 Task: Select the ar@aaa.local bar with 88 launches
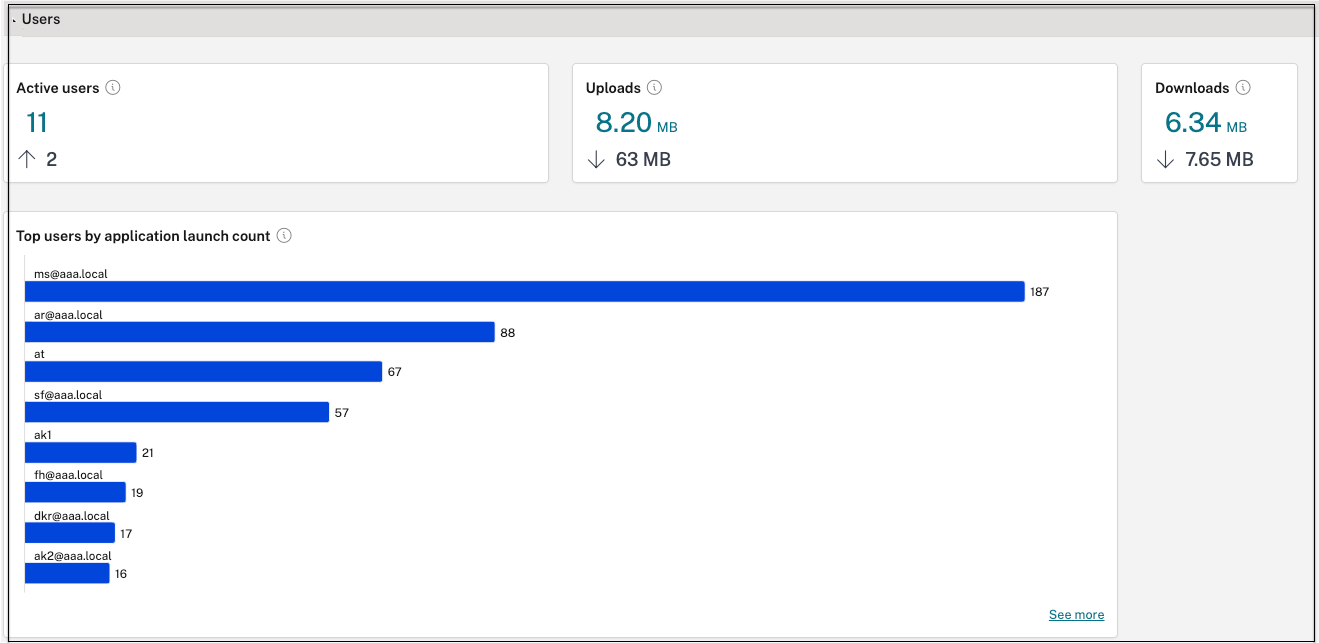pyautogui.click(x=260, y=332)
